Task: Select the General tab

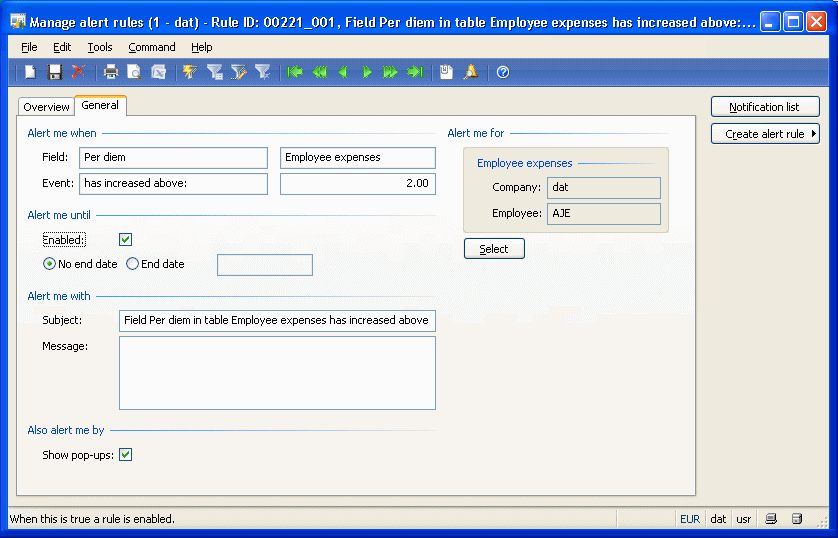Action: 100,105
